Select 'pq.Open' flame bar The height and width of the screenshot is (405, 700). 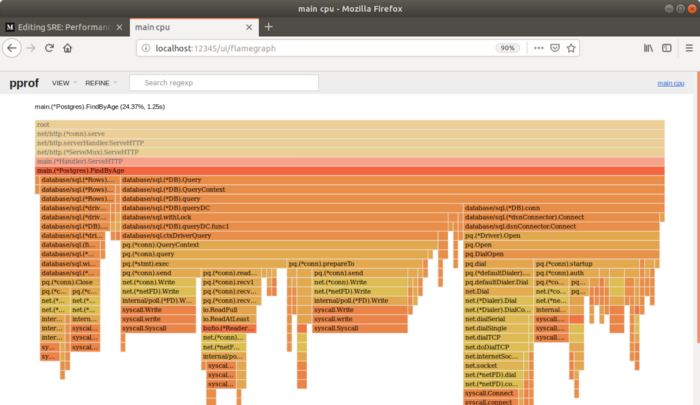point(561,245)
